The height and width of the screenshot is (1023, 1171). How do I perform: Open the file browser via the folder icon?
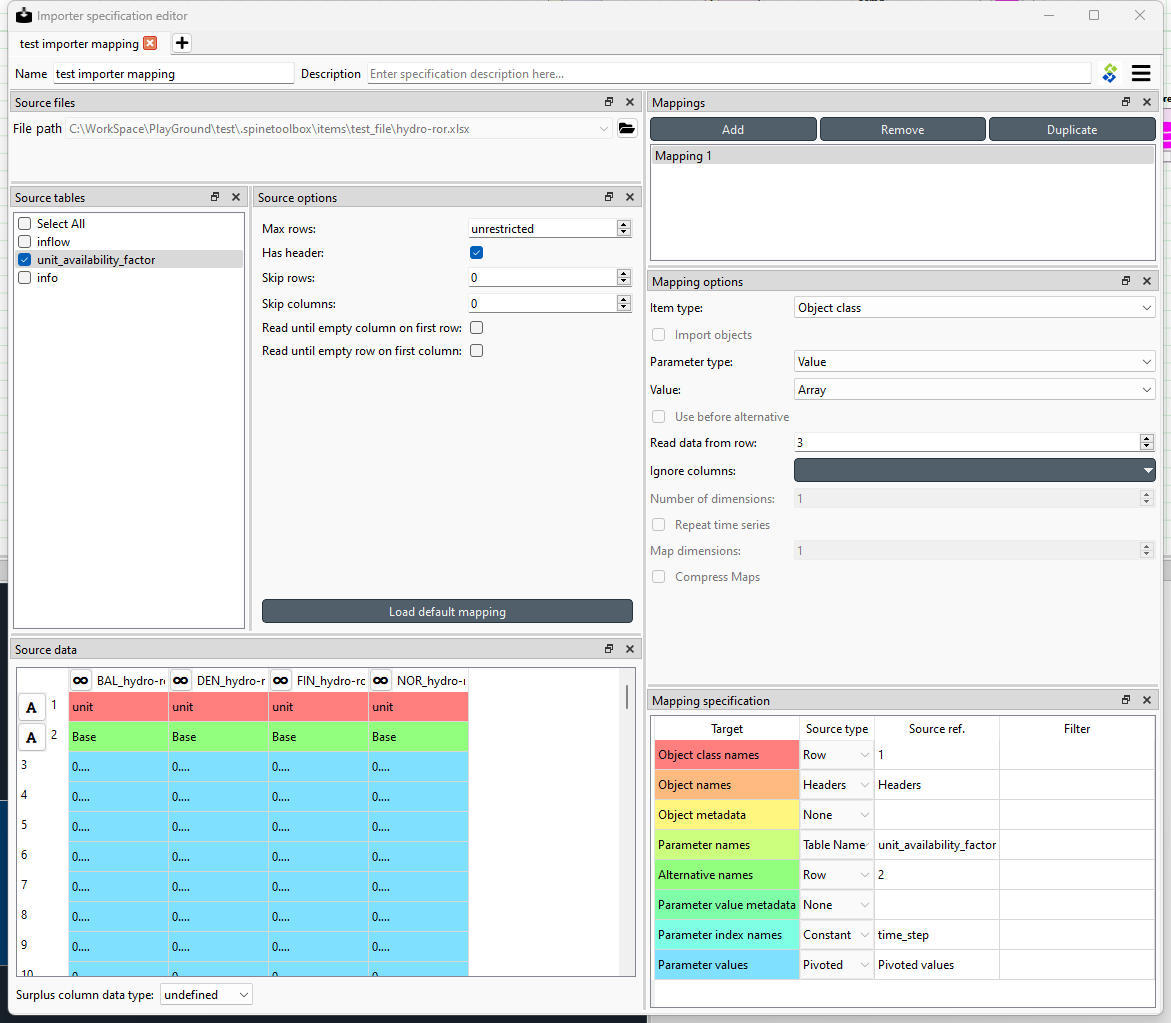[629, 128]
